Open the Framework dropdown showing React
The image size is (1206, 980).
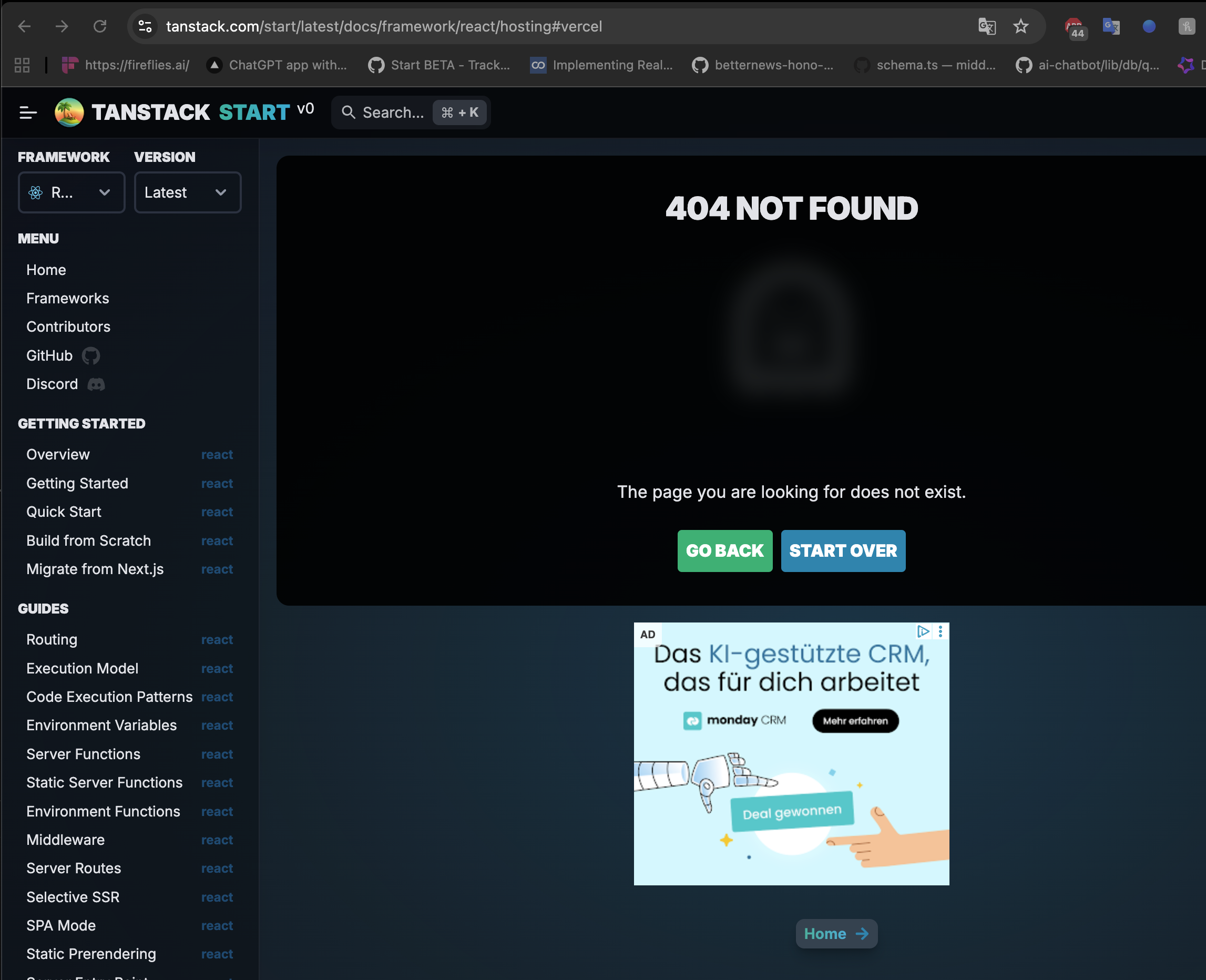coord(71,192)
